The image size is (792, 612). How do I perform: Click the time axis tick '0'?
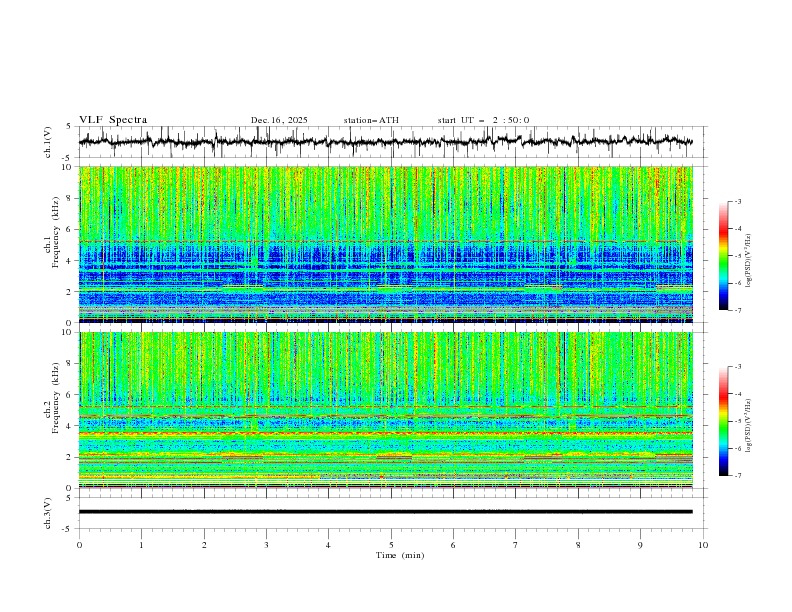tap(79, 545)
